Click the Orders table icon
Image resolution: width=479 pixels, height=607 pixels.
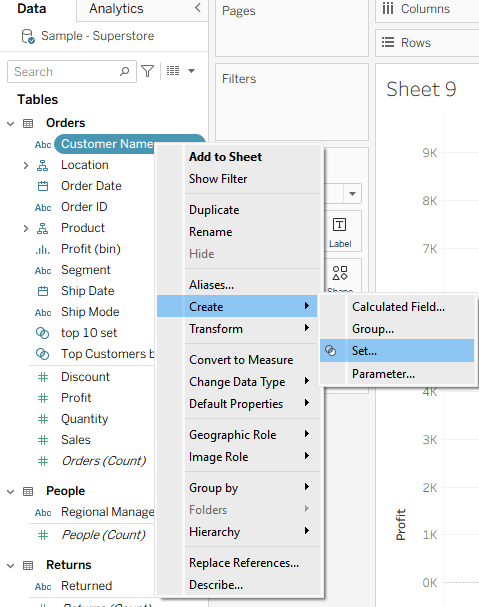click(x=28, y=123)
